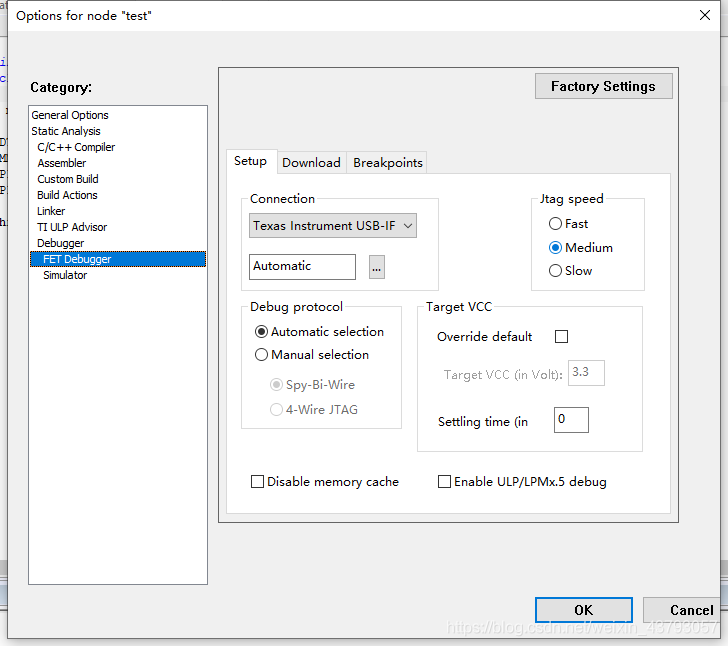Click the Automatic connection text field

pyautogui.click(x=302, y=267)
